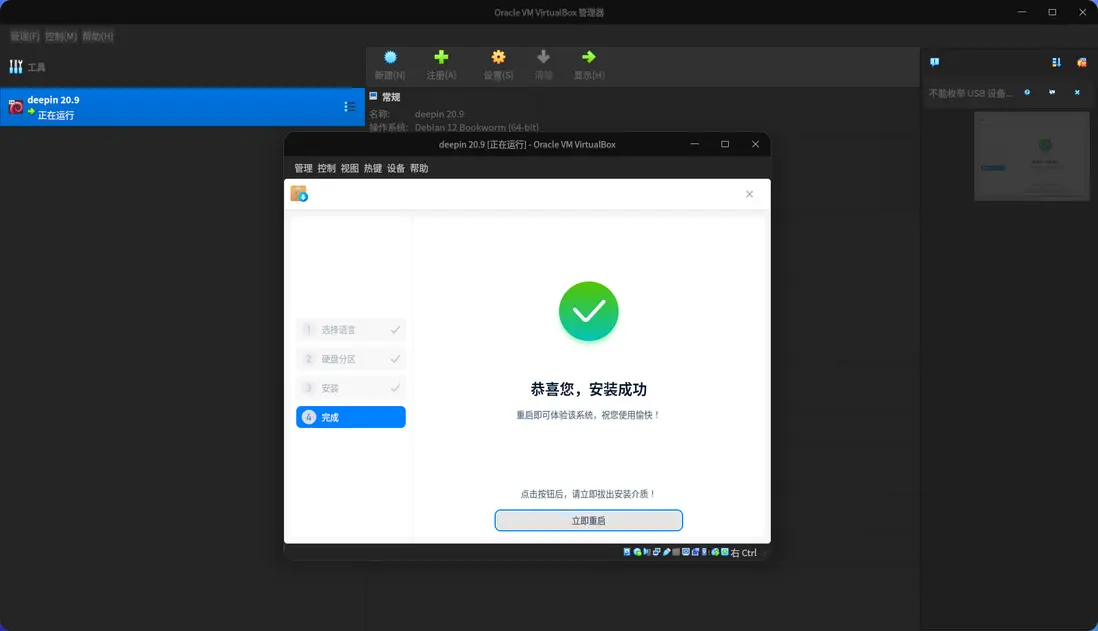
Task: Click the 工具 (Tools) hamburger icon
Action: [x=16, y=66]
